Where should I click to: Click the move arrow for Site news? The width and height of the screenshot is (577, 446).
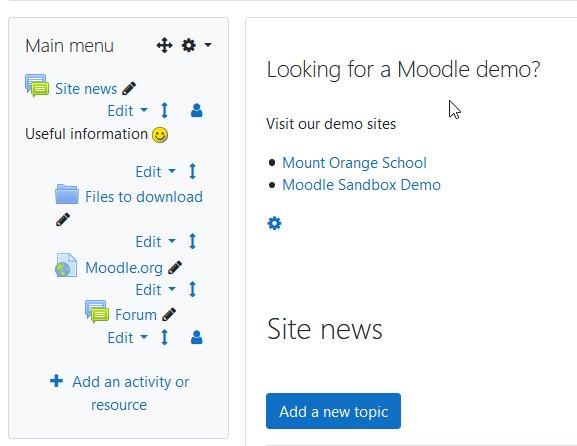pos(164,110)
